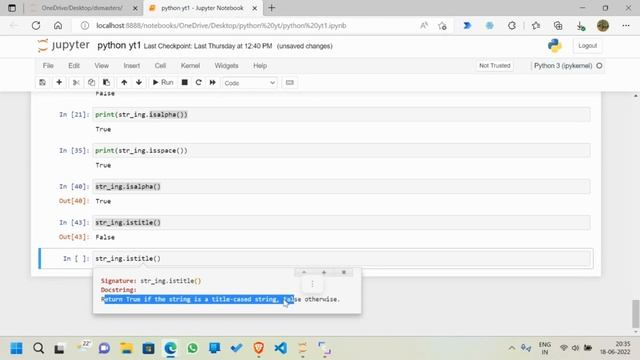Open the browser profile avatar
Image resolution: width=640 pixels, height=360 pixels.
click(603, 25)
